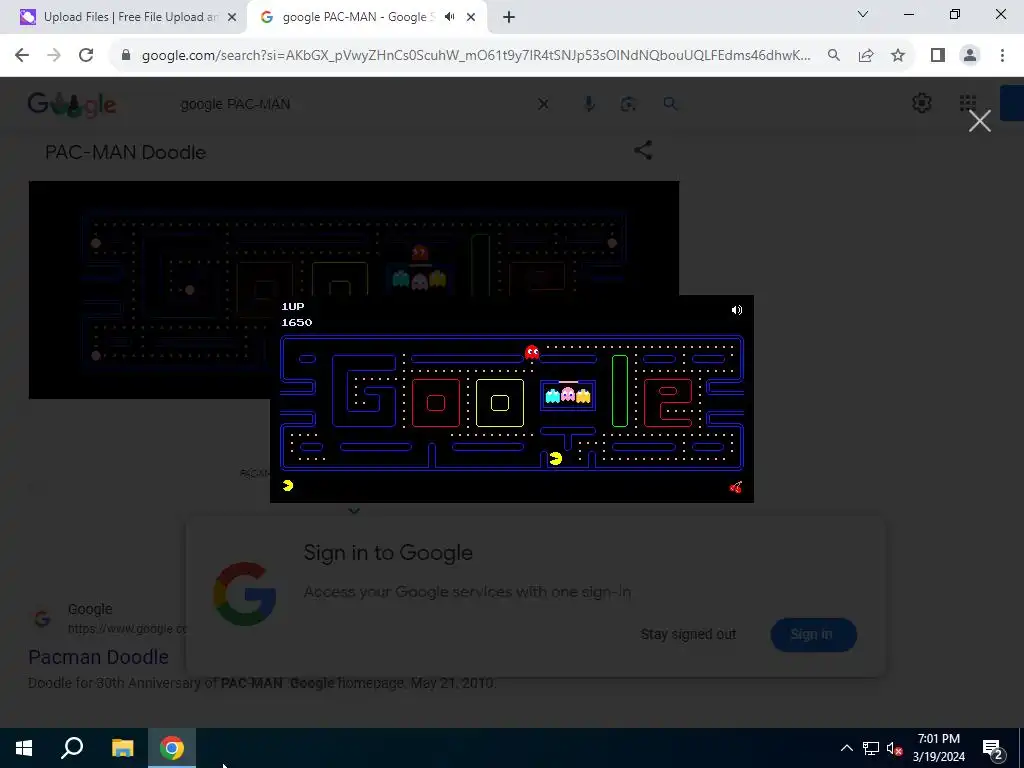Viewport: 1024px width, 768px height.
Task: Click the cherry level icon in game
Action: [735, 487]
